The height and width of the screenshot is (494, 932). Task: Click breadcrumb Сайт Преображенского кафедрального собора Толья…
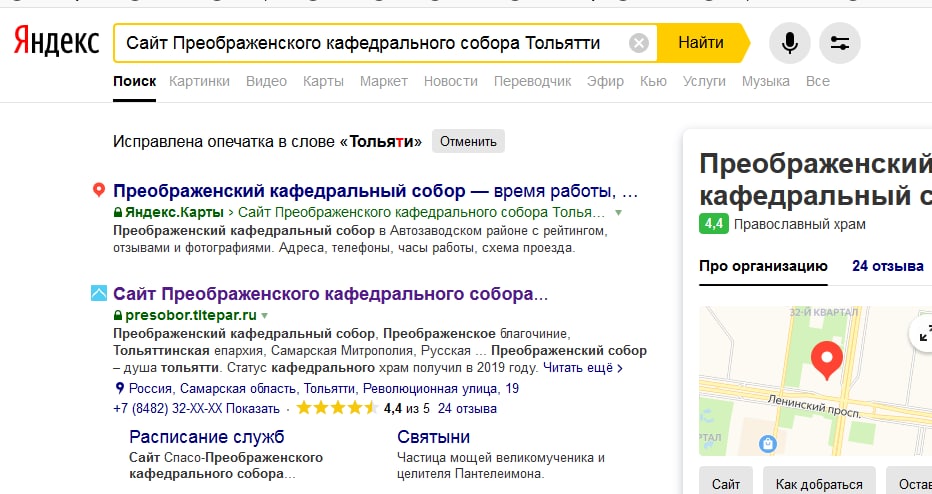pyautogui.click(x=421, y=212)
